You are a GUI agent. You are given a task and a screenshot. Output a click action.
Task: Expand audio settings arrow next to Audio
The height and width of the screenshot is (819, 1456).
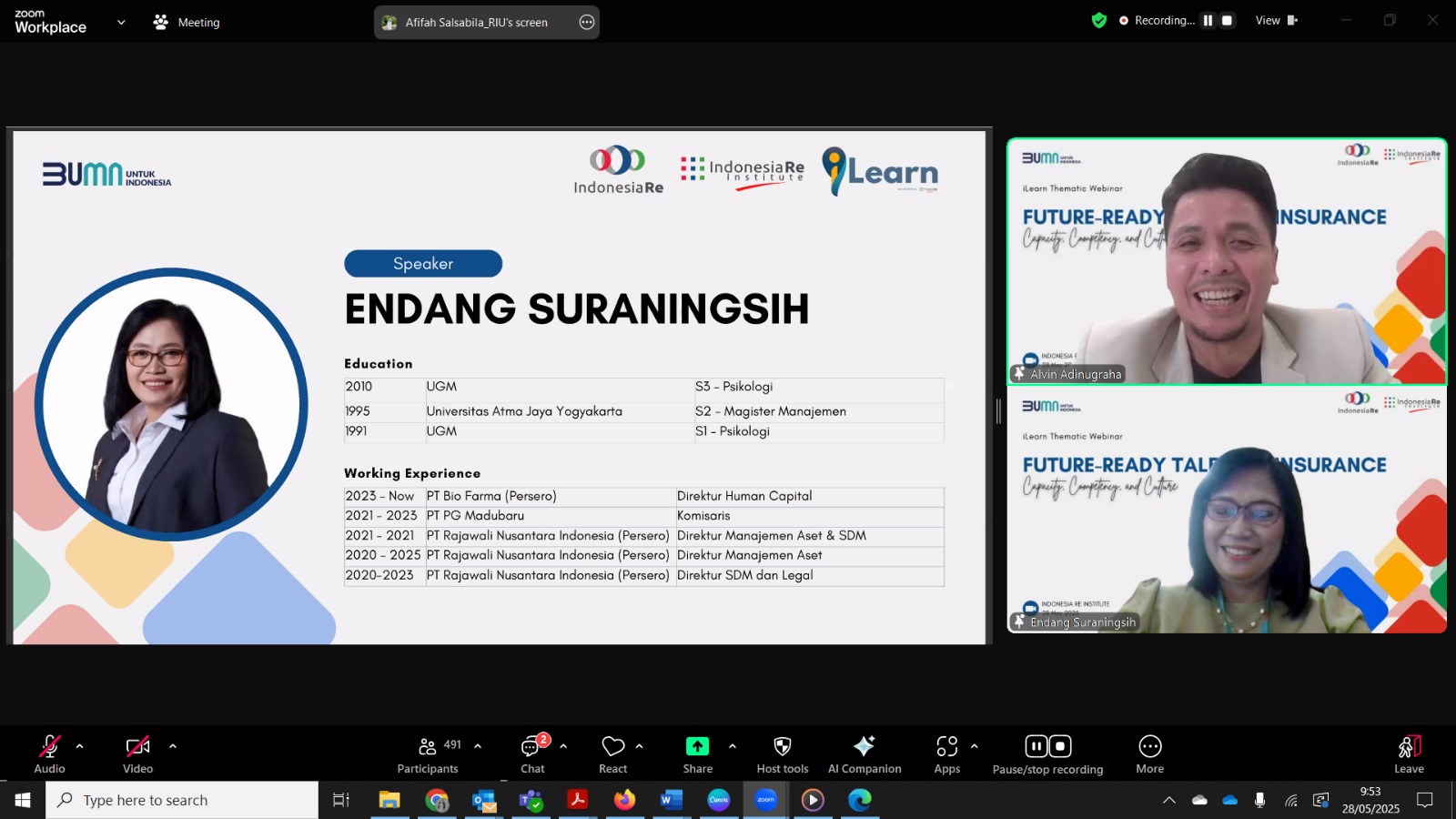coord(80,746)
